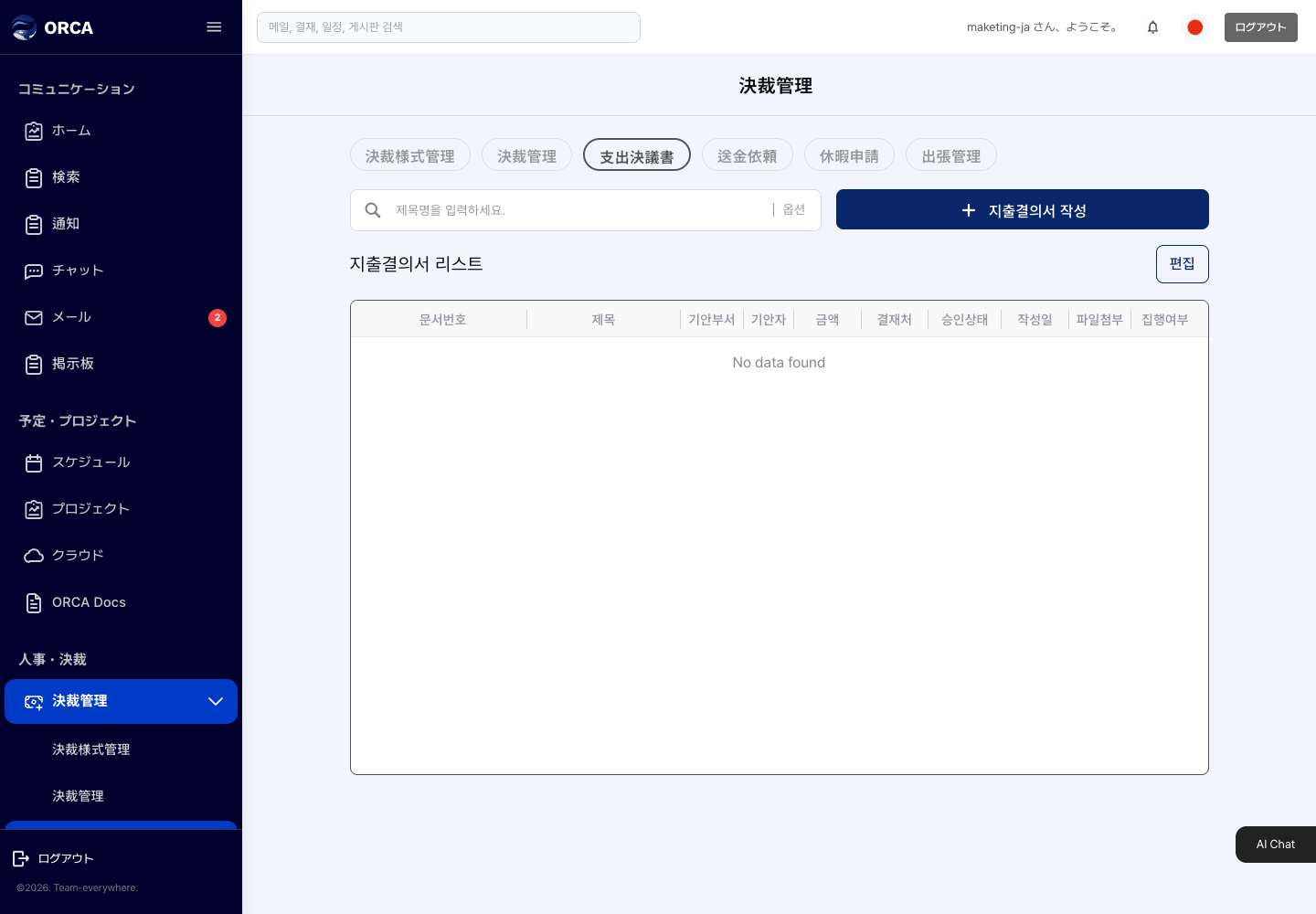
Task: Select the 支出決議書 tab
Action: 637,155
